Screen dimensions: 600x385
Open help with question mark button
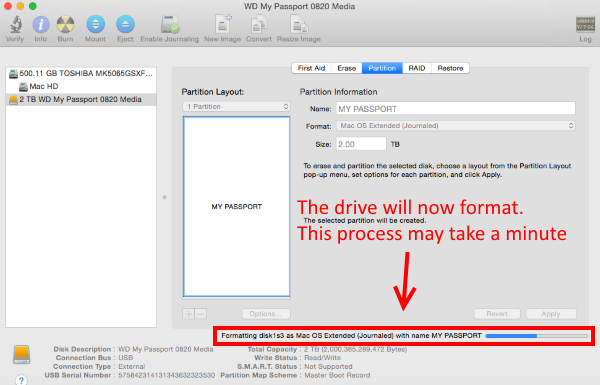(21, 380)
